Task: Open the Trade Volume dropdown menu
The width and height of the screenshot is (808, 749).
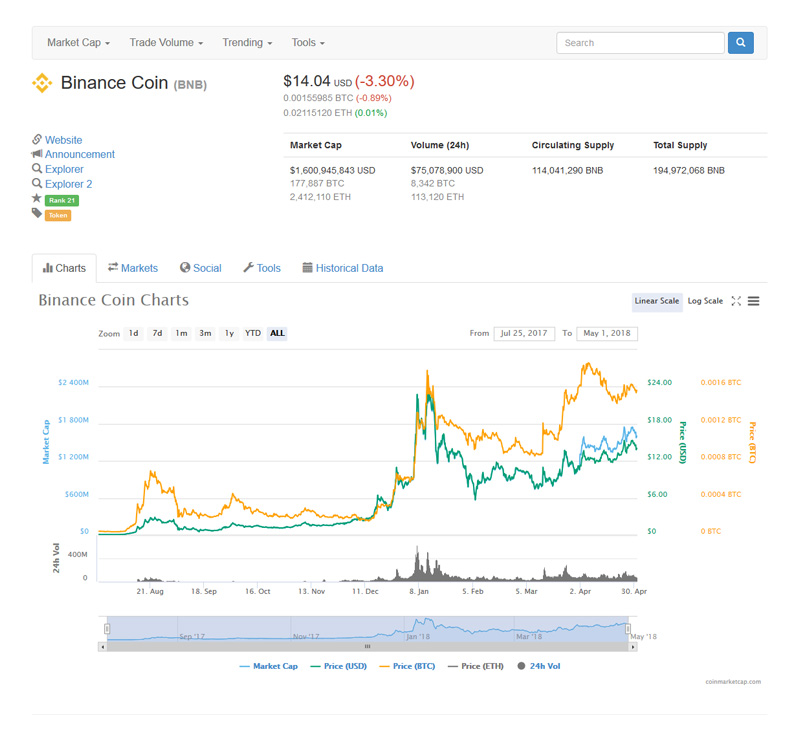Action: click(166, 43)
